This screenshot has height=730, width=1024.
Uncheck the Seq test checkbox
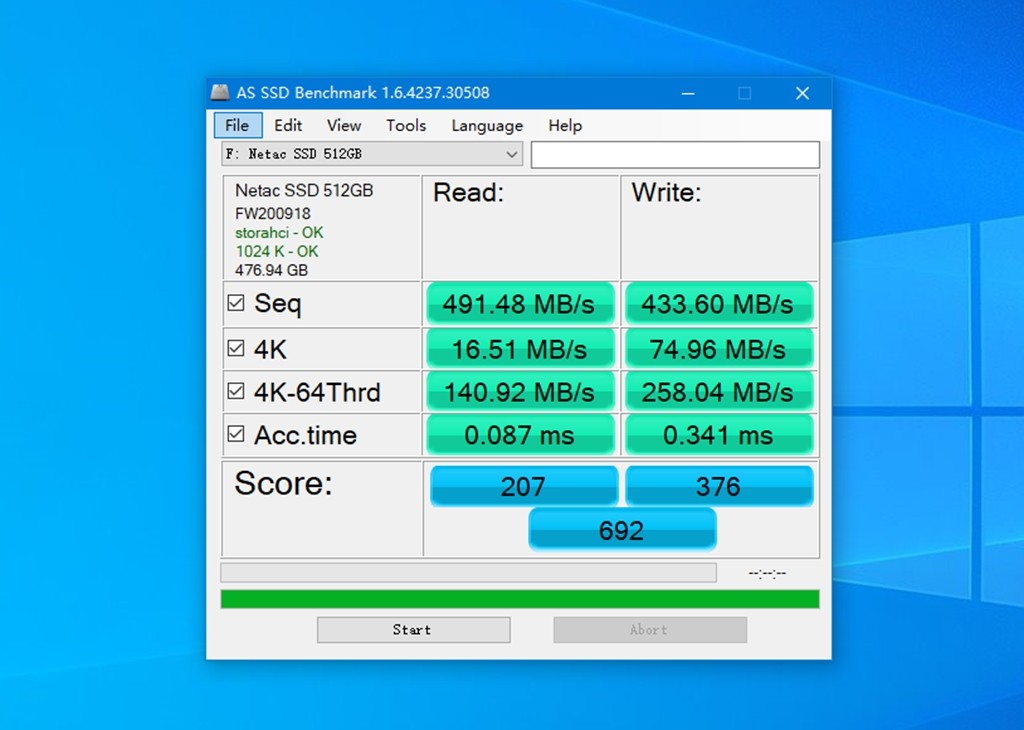tap(236, 303)
